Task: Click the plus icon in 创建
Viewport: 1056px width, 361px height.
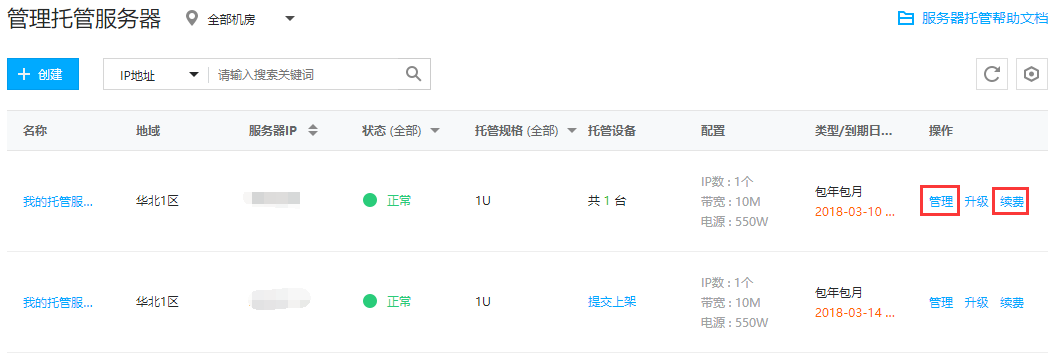Action: [x=24, y=74]
